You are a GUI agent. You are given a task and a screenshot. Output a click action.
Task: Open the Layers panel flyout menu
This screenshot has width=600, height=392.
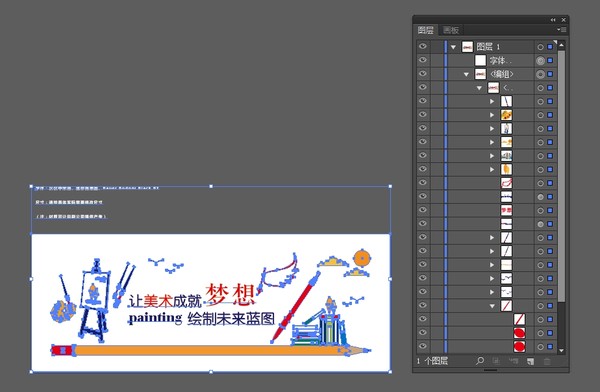(561, 29)
